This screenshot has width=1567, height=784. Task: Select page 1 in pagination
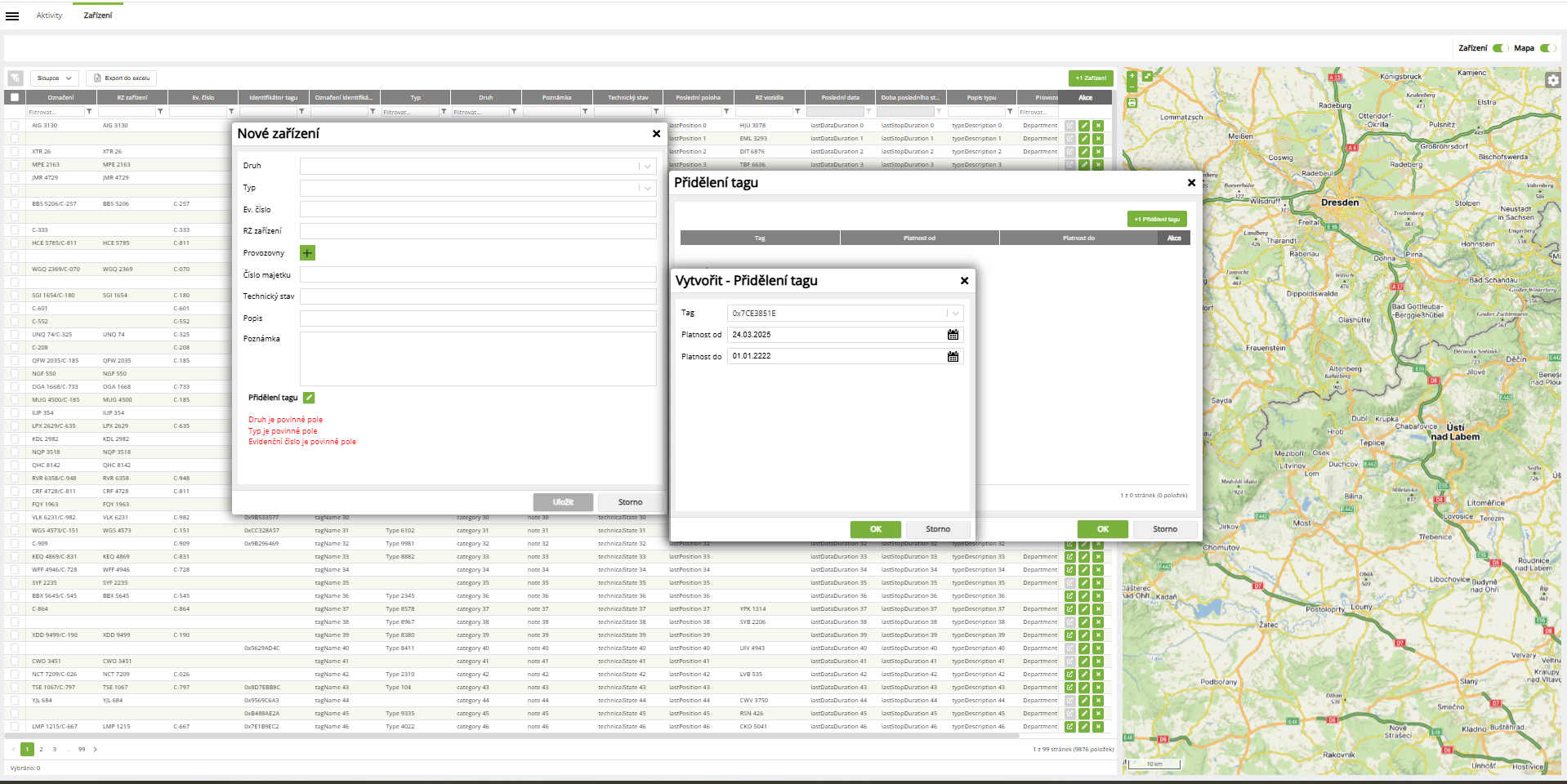click(x=27, y=749)
